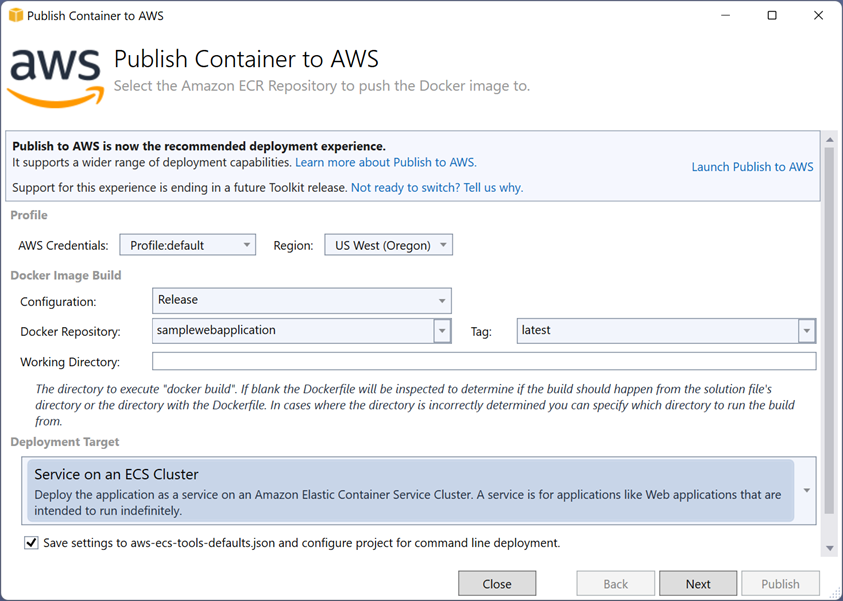This screenshot has width=843, height=601.
Task: Click the scrollbar up arrow
Action: tap(830, 140)
